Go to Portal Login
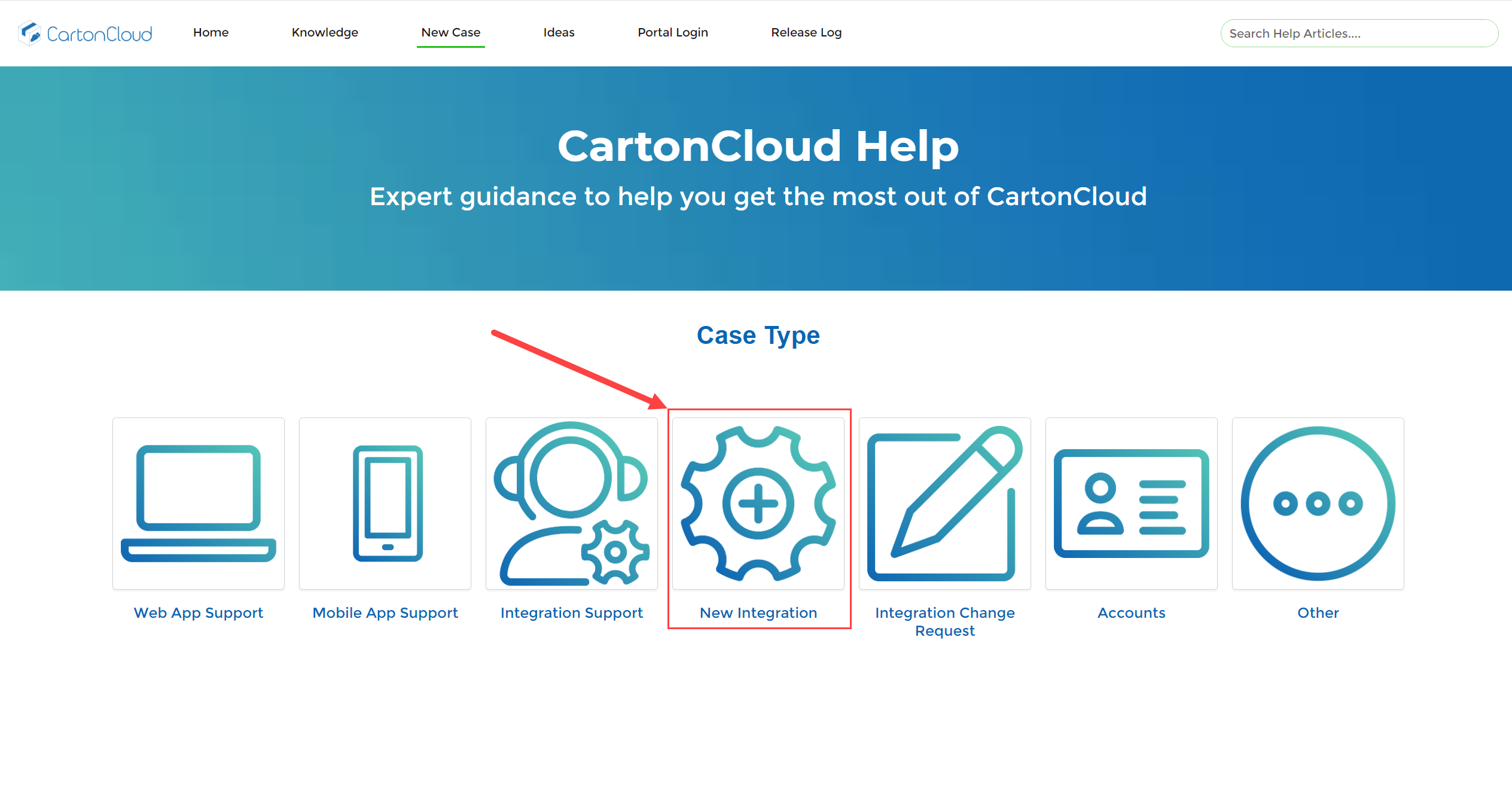 pyautogui.click(x=673, y=32)
